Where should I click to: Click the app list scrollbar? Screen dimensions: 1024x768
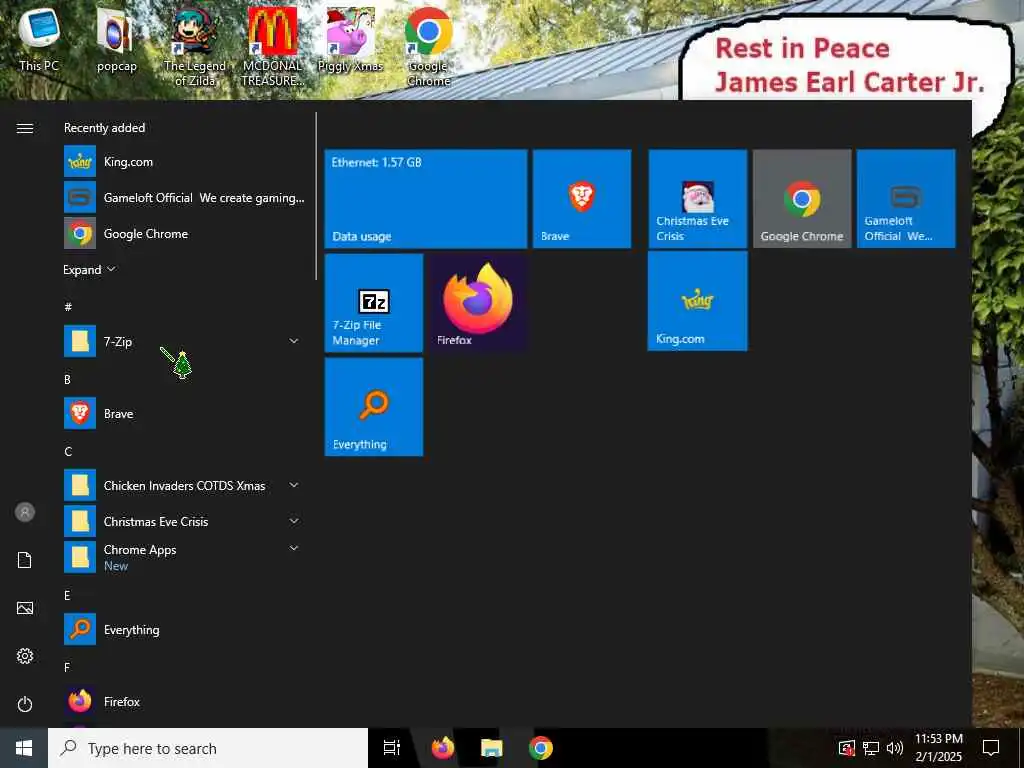pos(317,196)
